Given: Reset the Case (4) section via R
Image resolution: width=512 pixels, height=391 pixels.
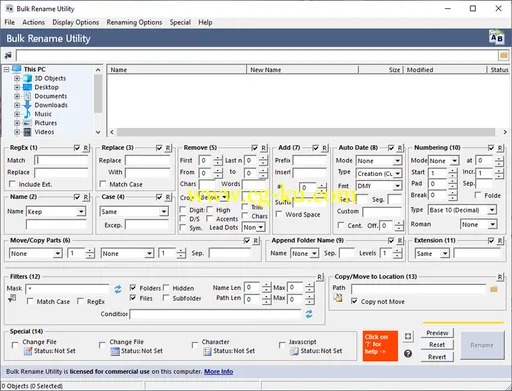Looking at the screenshot, I should coord(168,197).
